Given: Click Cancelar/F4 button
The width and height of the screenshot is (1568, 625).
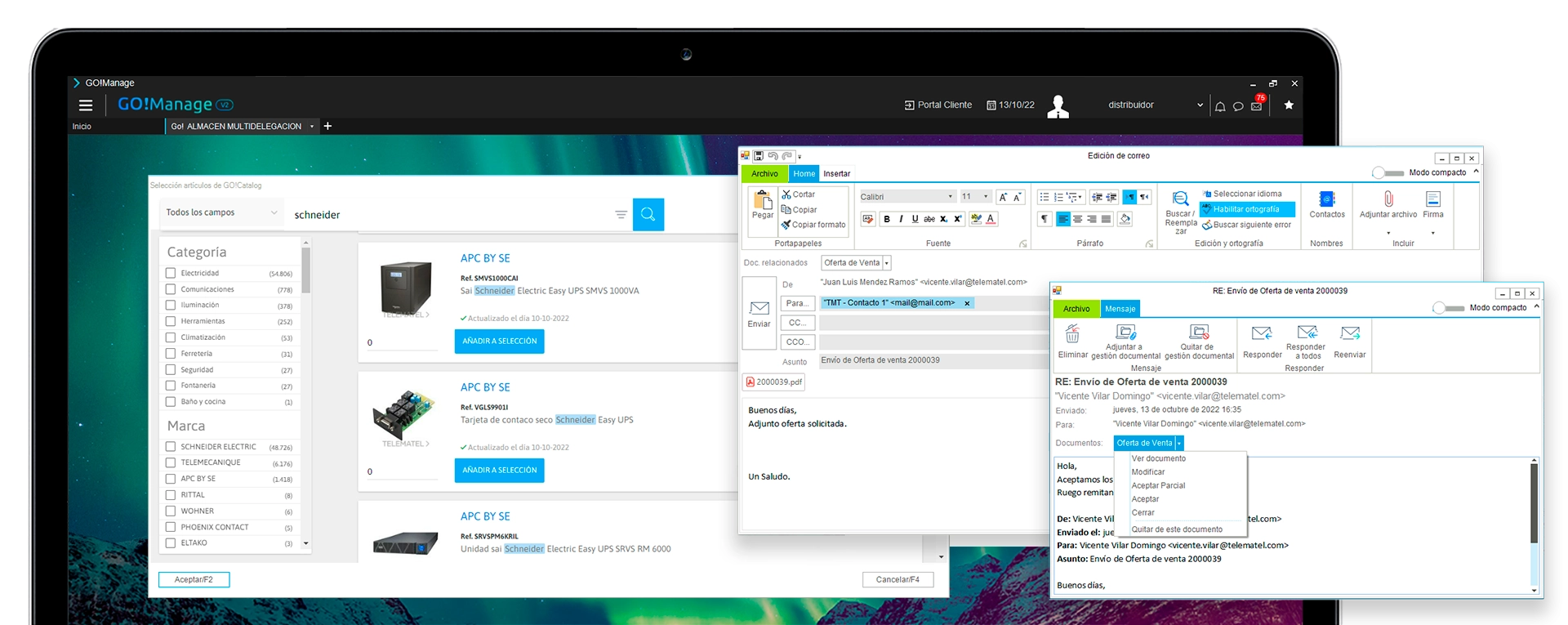Looking at the screenshot, I should pyautogui.click(x=898, y=579).
